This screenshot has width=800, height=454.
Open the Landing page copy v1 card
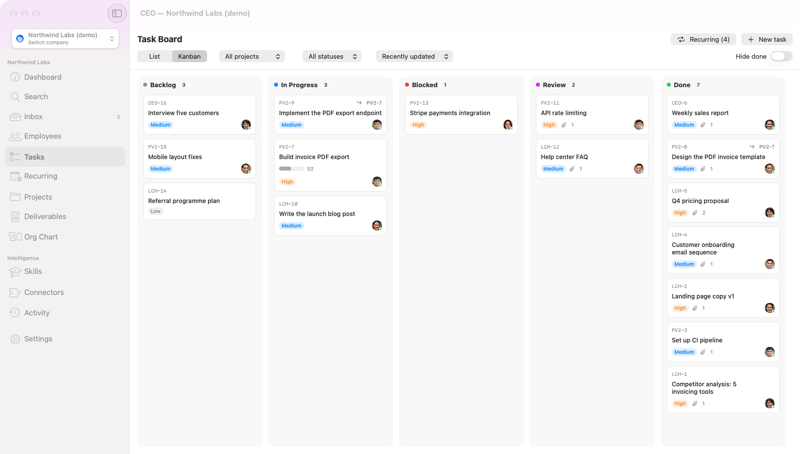(x=723, y=297)
